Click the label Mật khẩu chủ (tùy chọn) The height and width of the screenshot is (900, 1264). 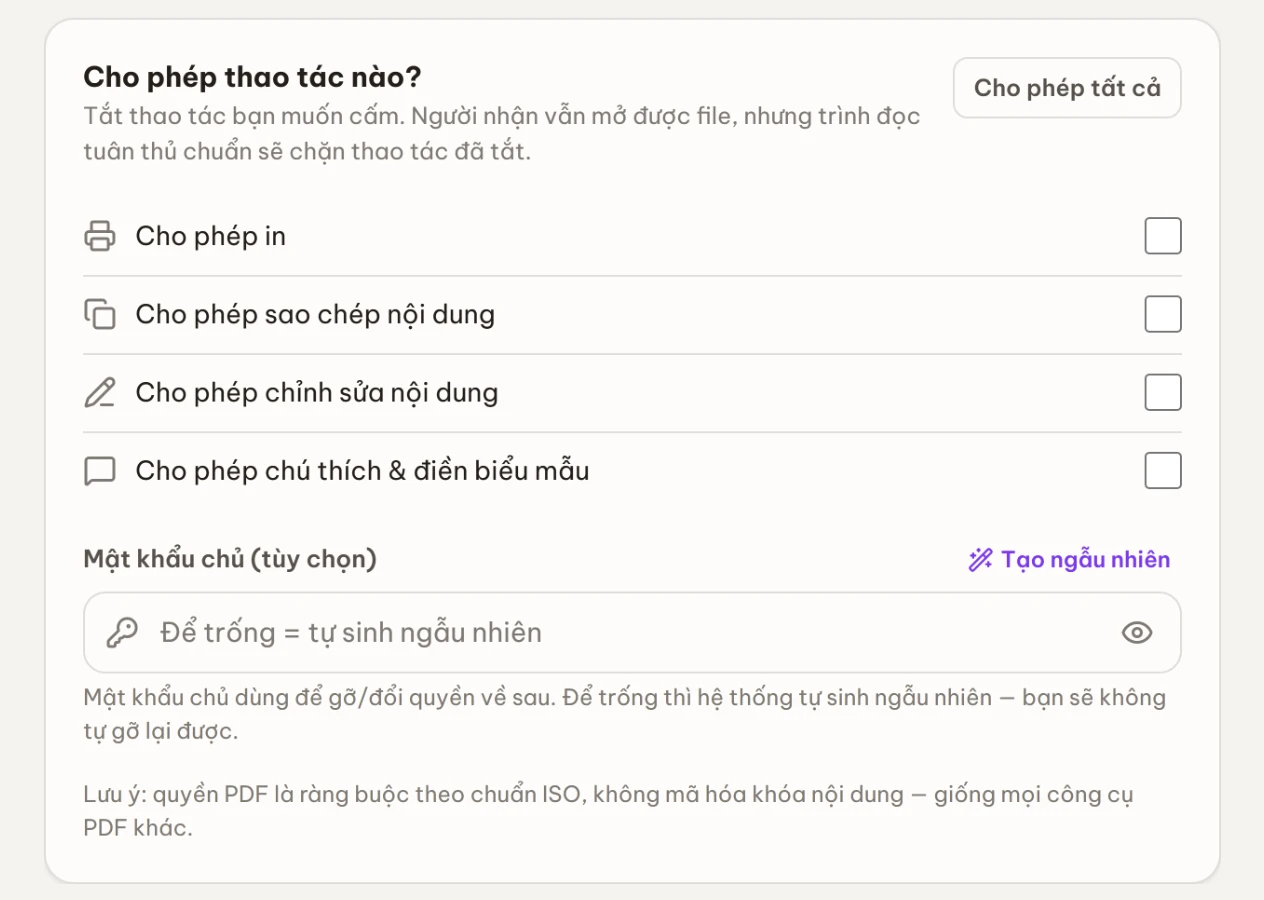pos(230,559)
